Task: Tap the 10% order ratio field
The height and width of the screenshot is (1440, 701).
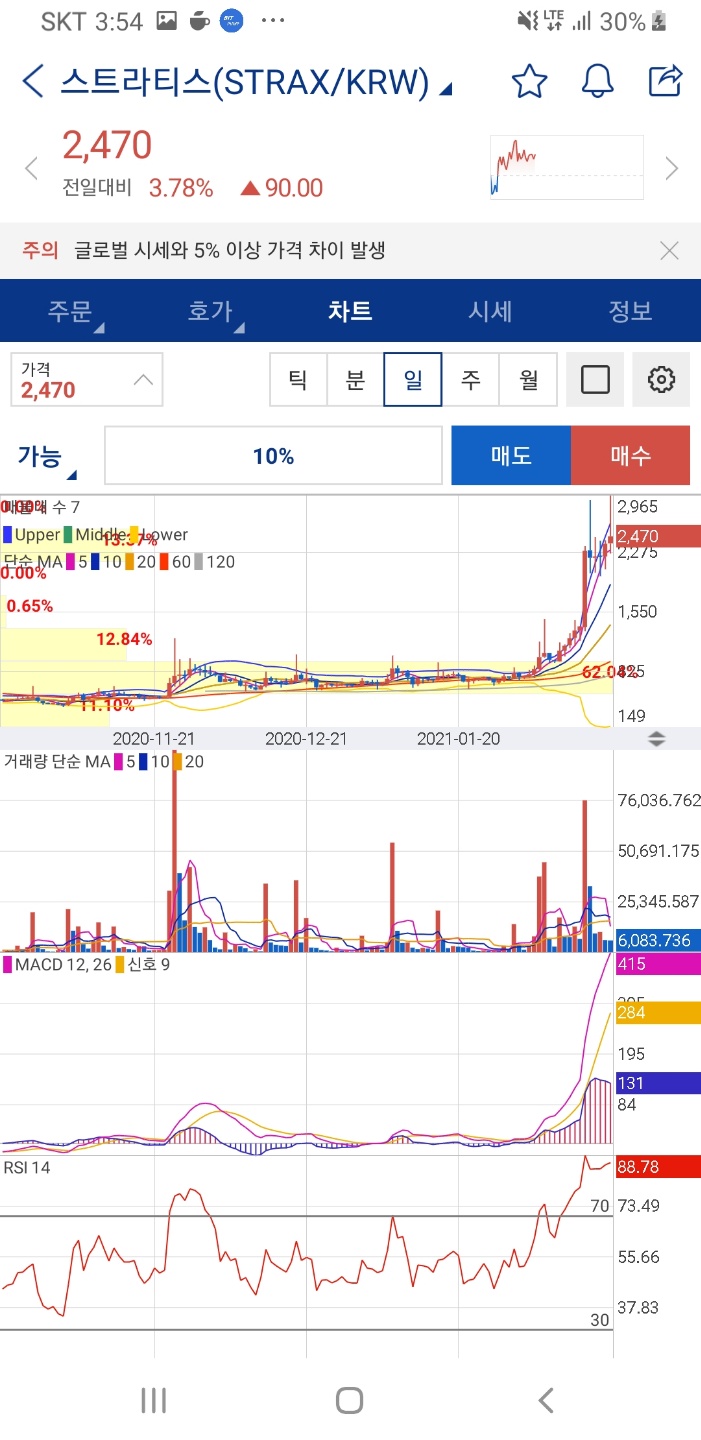Action: pos(273,456)
